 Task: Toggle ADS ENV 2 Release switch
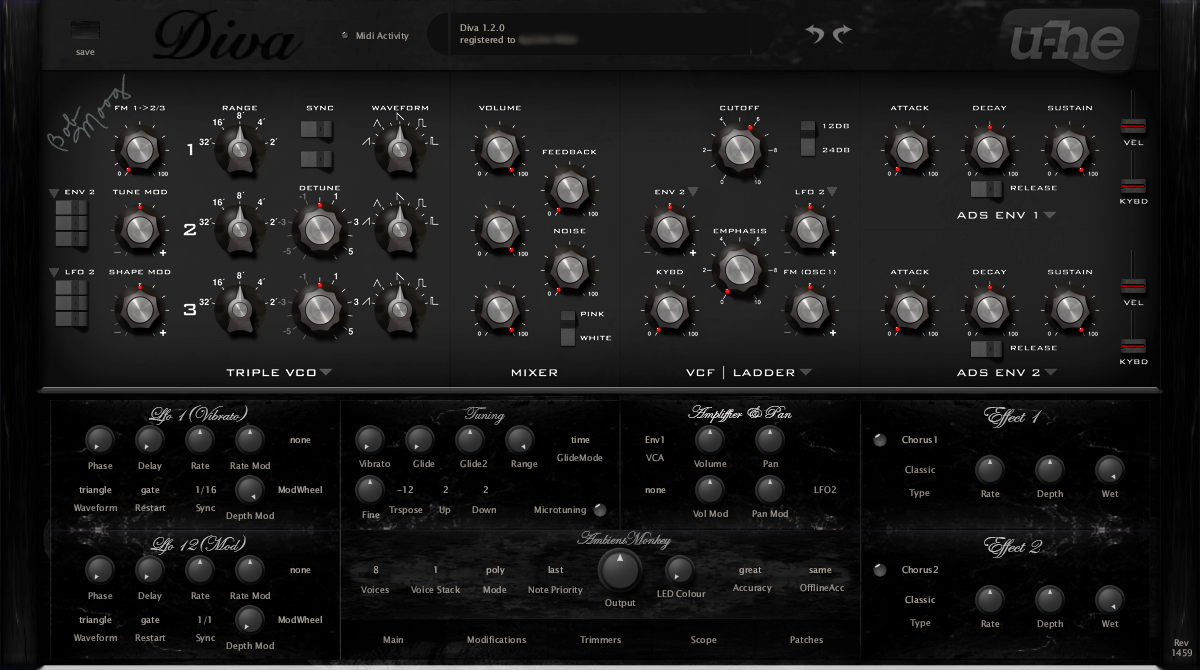[x=986, y=348]
